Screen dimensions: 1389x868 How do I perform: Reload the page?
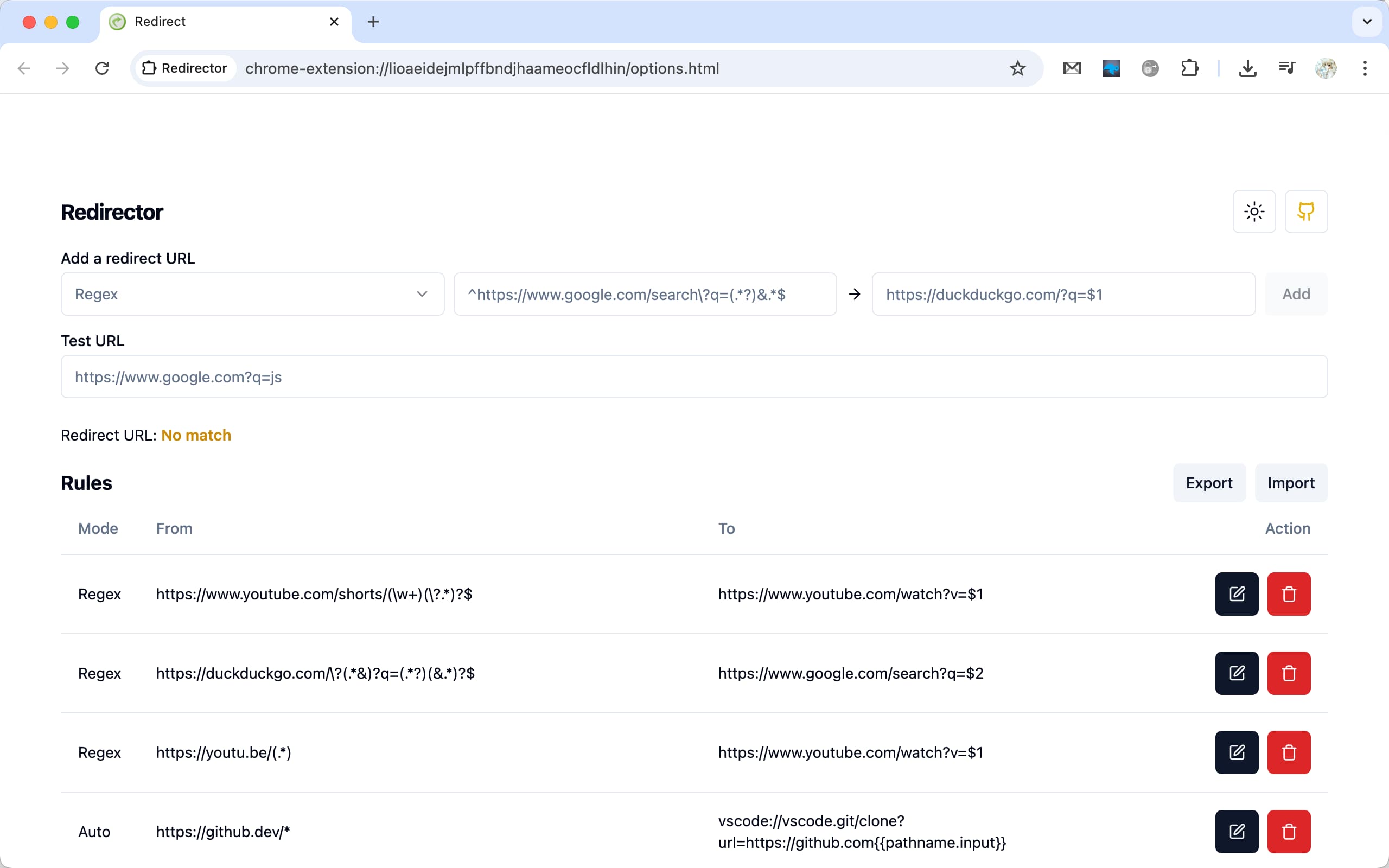(102, 68)
